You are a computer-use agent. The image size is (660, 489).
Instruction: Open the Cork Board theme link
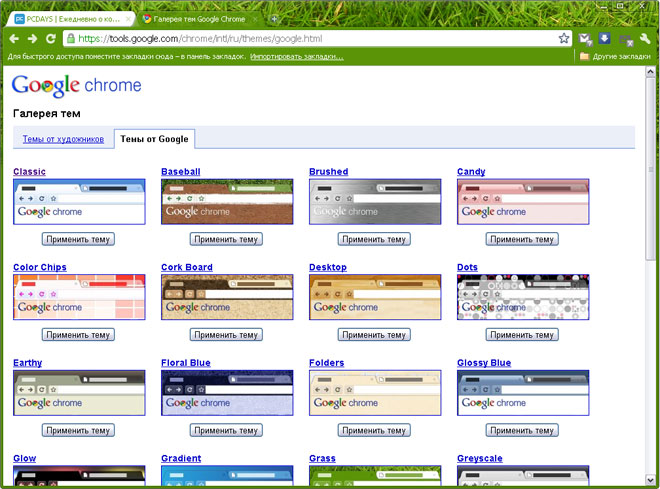point(187,267)
